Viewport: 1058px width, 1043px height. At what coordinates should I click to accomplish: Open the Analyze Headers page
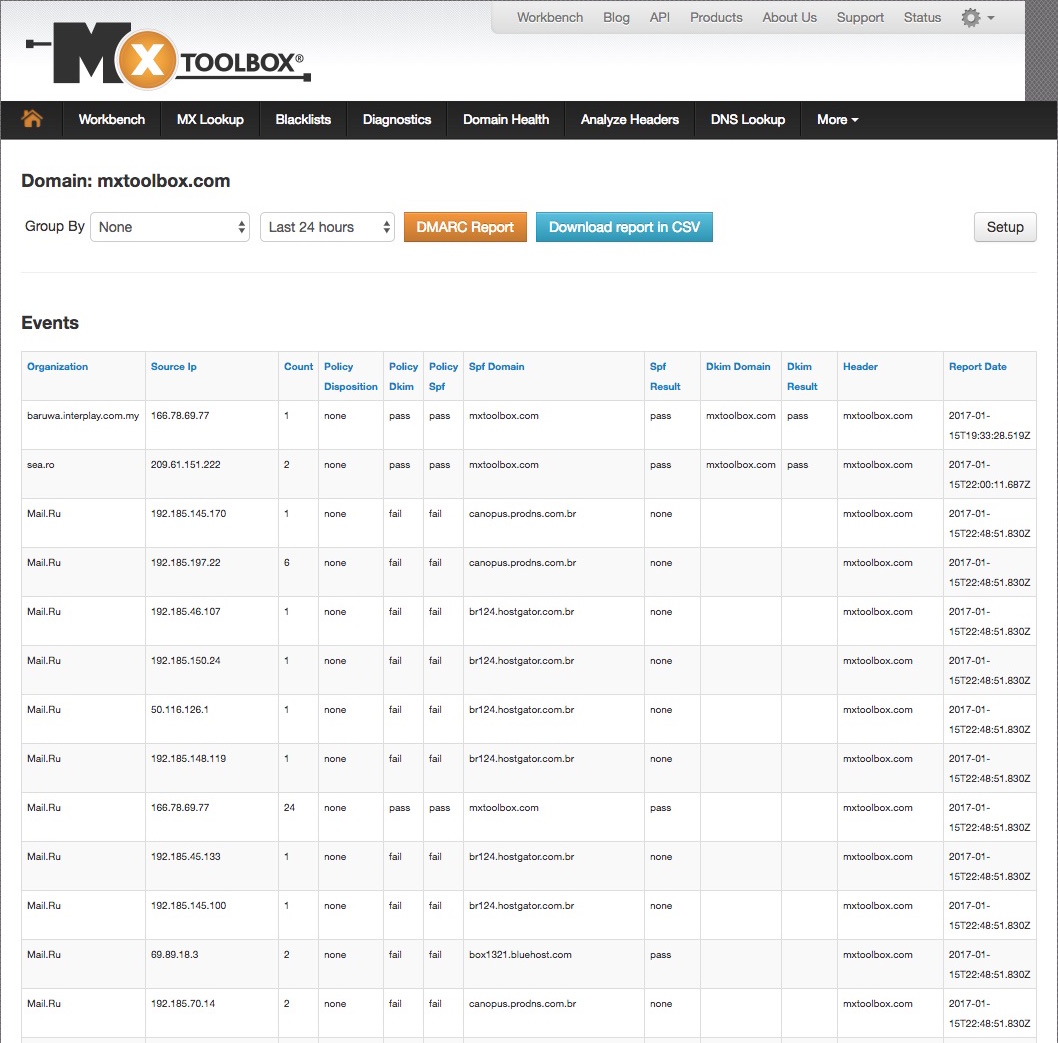(629, 119)
